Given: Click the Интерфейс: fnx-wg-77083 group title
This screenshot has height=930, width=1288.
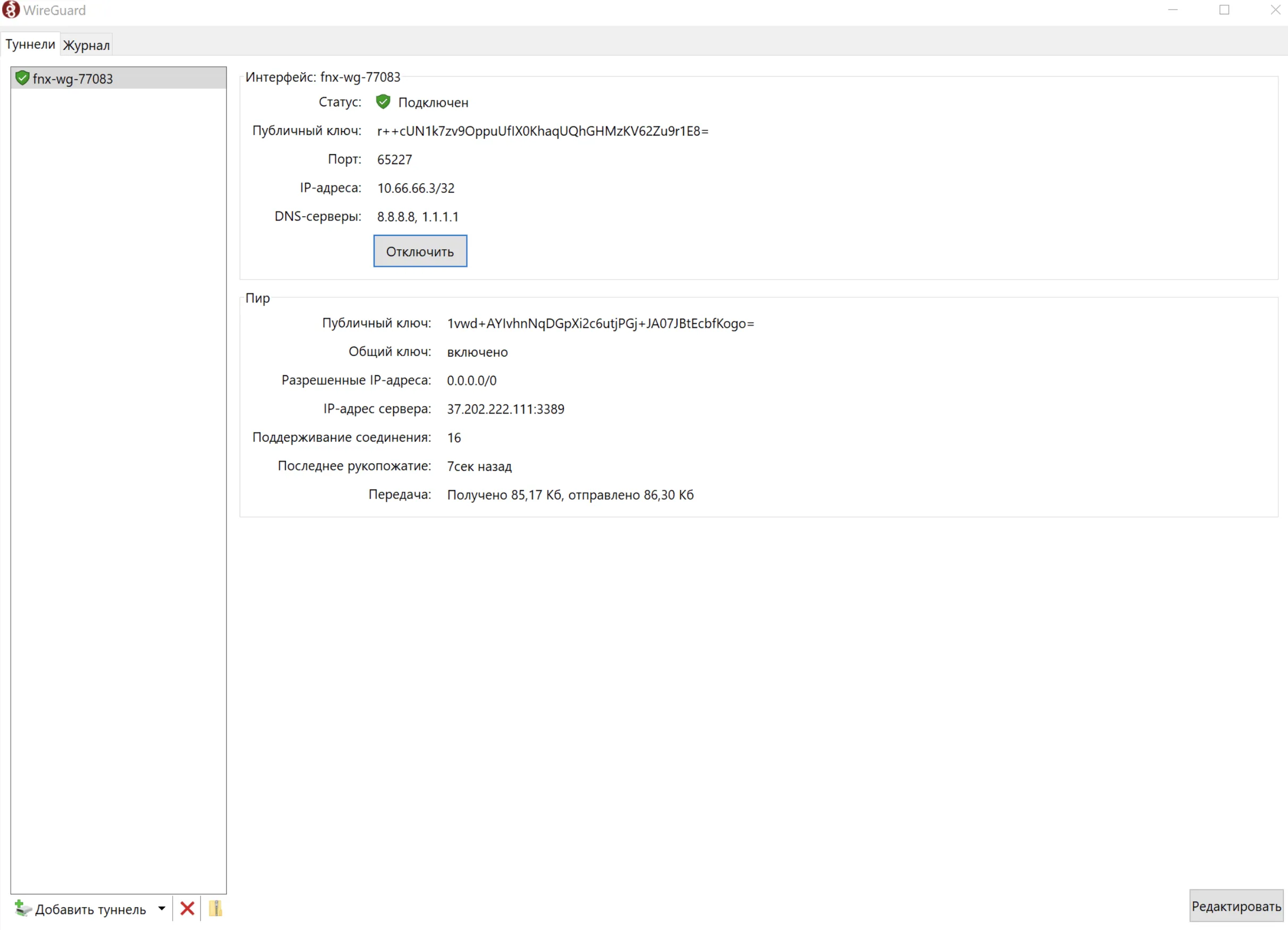Looking at the screenshot, I should pos(323,77).
